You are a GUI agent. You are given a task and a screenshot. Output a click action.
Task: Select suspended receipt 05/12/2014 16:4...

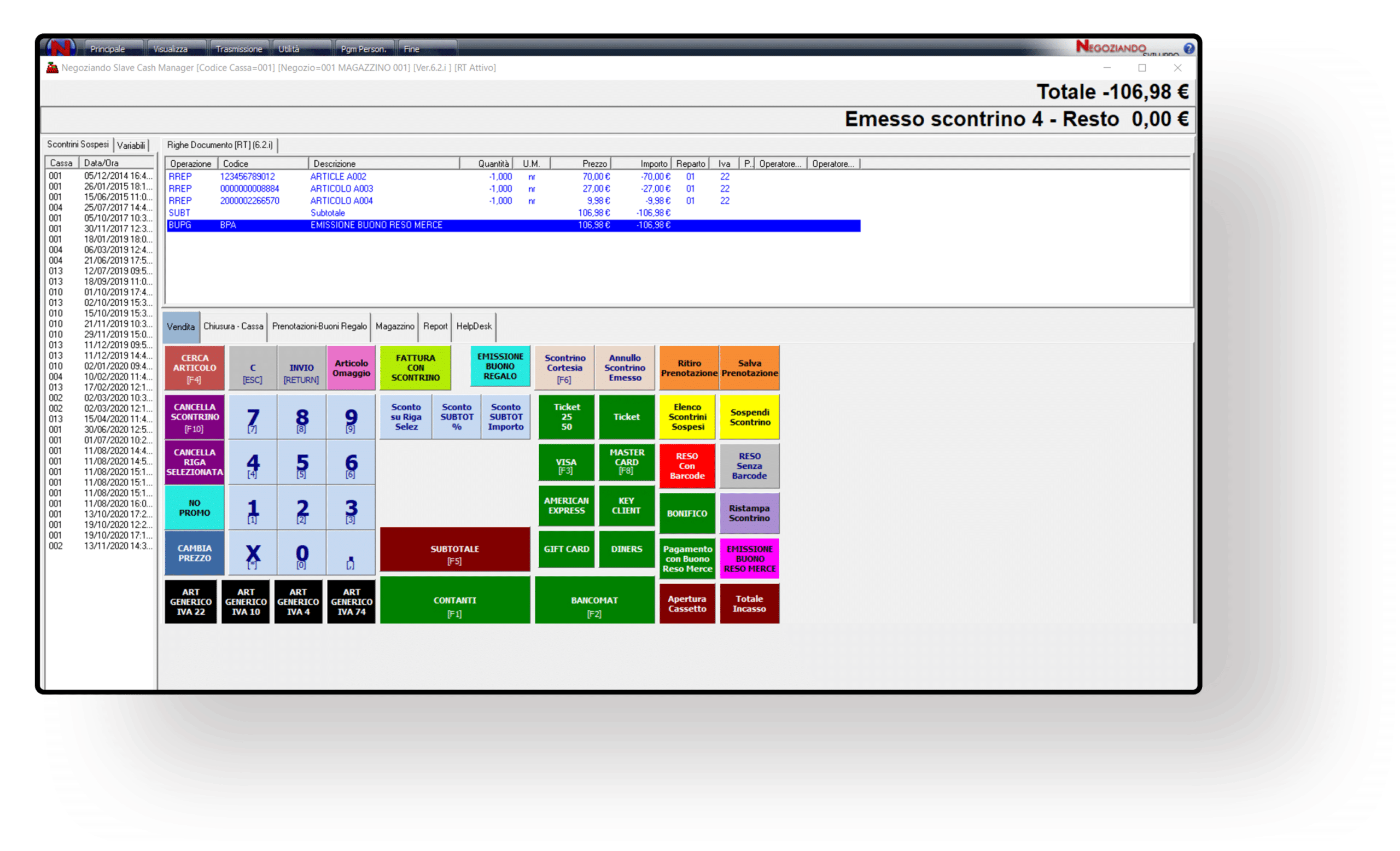100,176
